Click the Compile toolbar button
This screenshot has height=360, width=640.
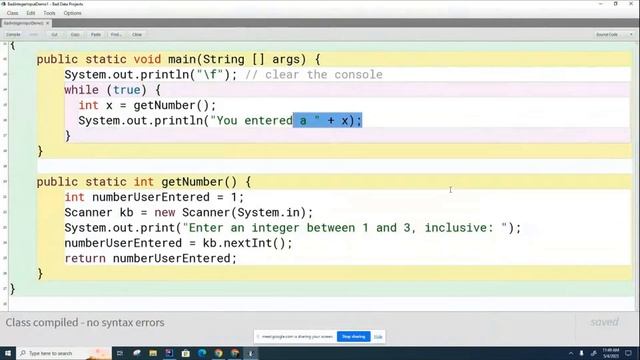click(x=13, y=35)
